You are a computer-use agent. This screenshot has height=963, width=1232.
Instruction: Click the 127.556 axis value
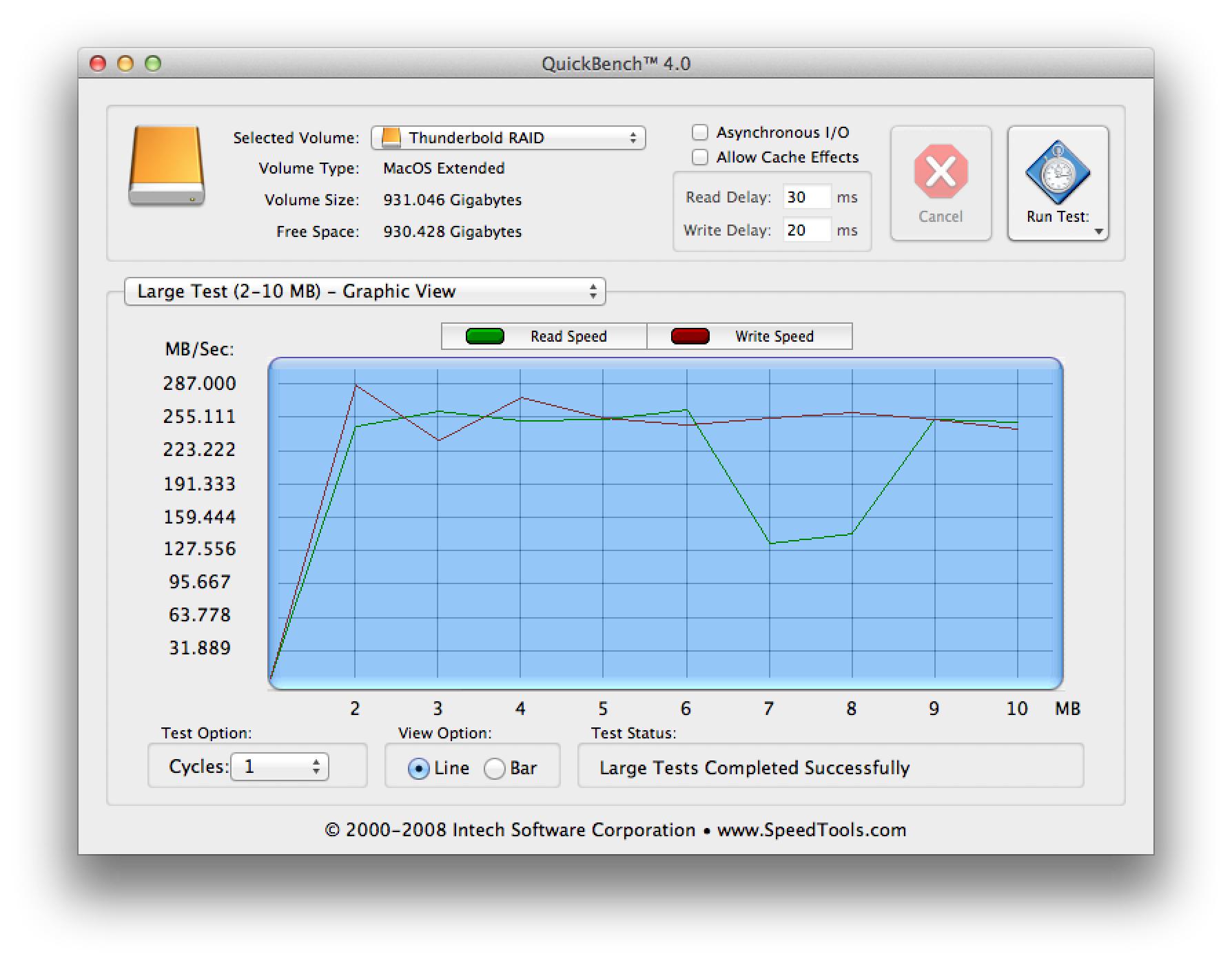[x=200, y=549]
